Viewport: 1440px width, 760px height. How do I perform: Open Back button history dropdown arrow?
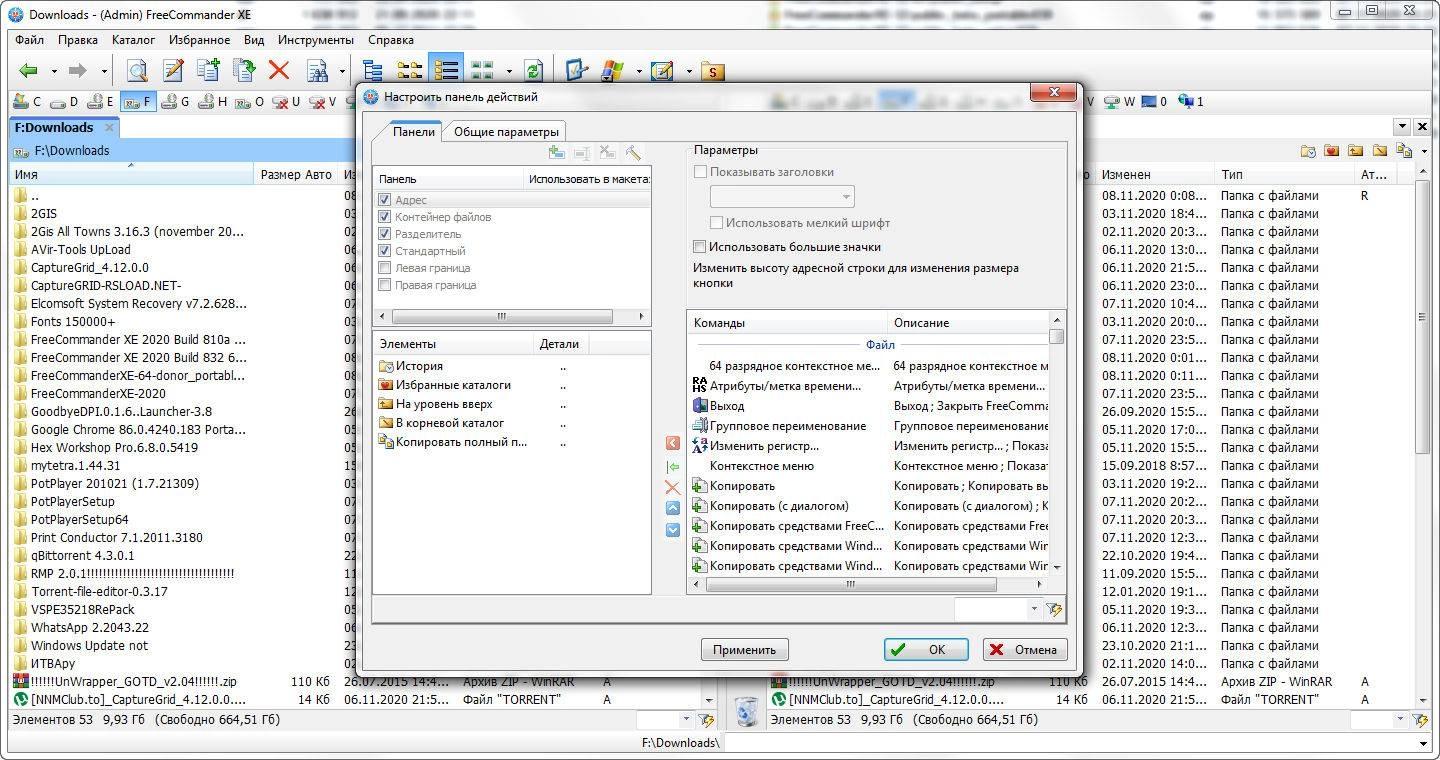click(55, 71)
